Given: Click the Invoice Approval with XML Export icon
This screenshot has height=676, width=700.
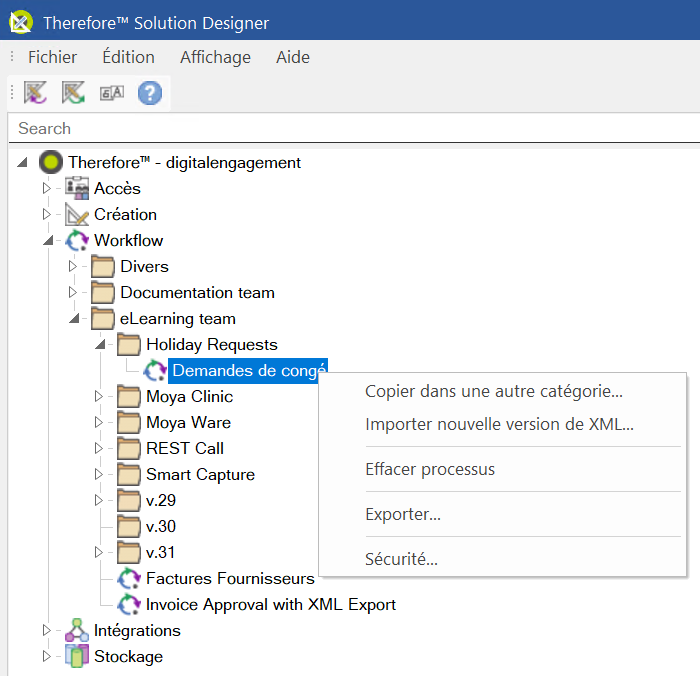Looking at the screenshot, I should pyautogui.click(x=129, y=605).
